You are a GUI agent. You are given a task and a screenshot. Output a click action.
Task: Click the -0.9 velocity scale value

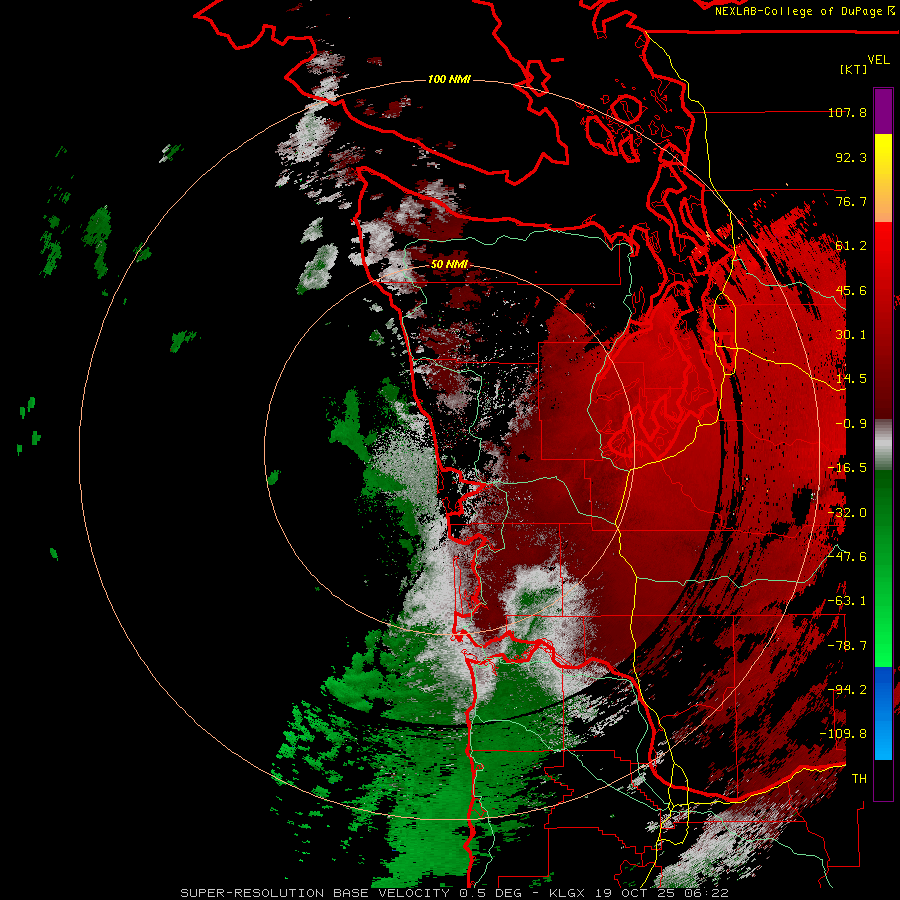coord(851,424)
